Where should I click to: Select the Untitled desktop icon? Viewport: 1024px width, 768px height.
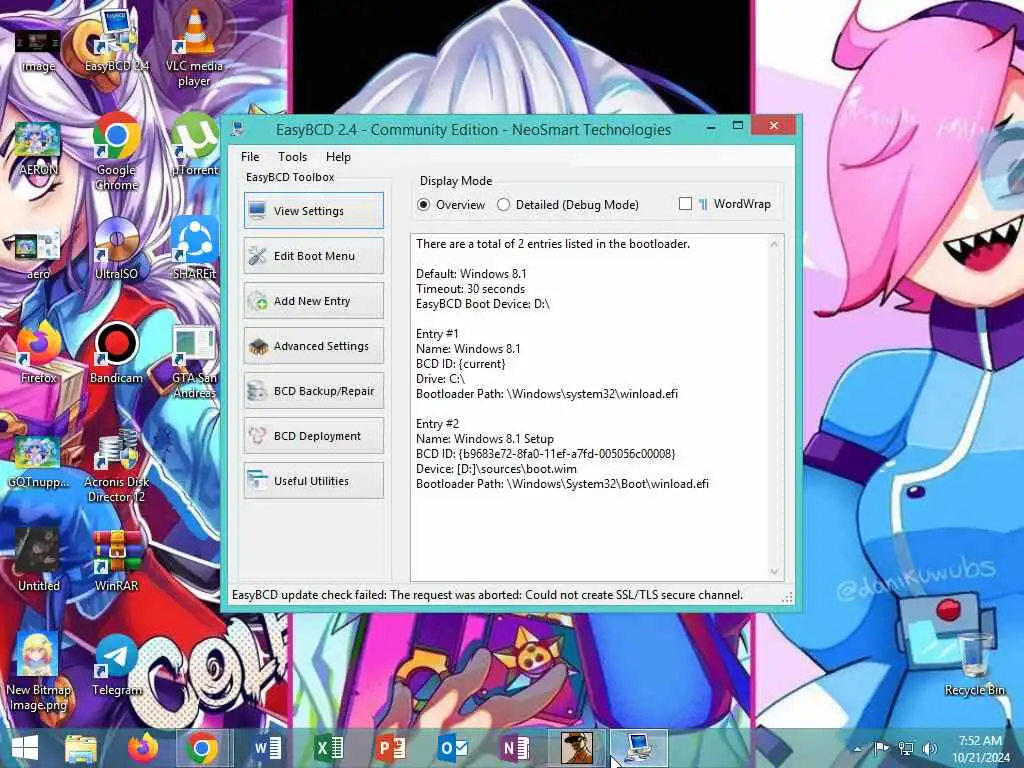pos(38,560)
